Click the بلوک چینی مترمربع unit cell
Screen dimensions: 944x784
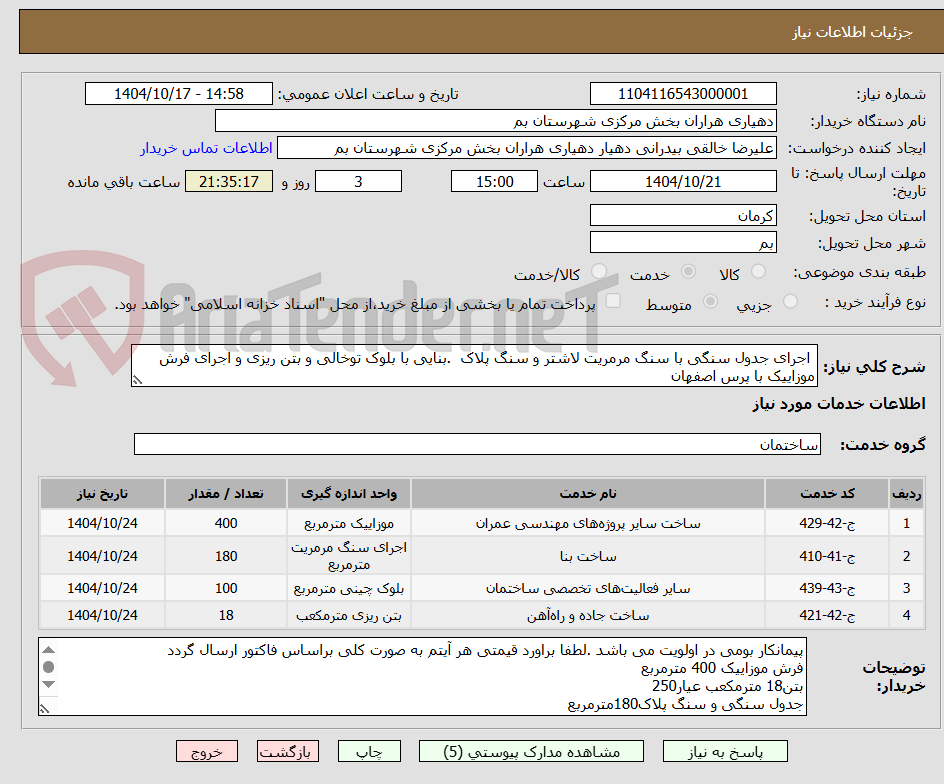click(349, 588)
